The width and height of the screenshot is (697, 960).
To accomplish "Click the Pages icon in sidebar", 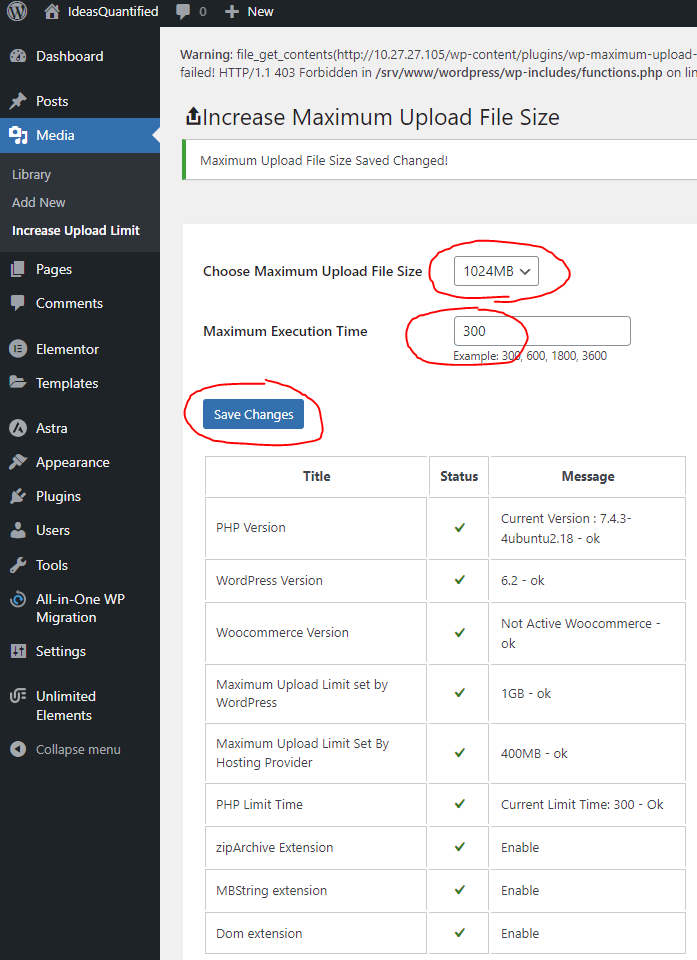I will [18, 269].
